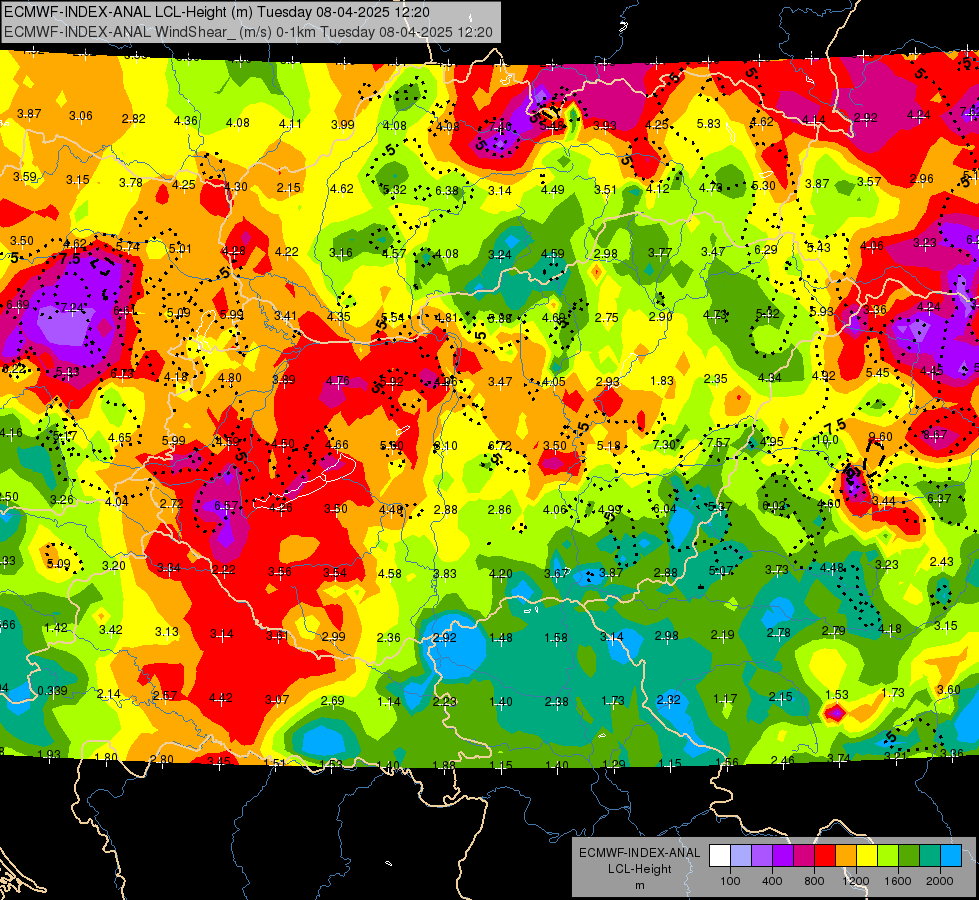
Task: Click the wind shear value "2.72"
Action: point(172,503)
